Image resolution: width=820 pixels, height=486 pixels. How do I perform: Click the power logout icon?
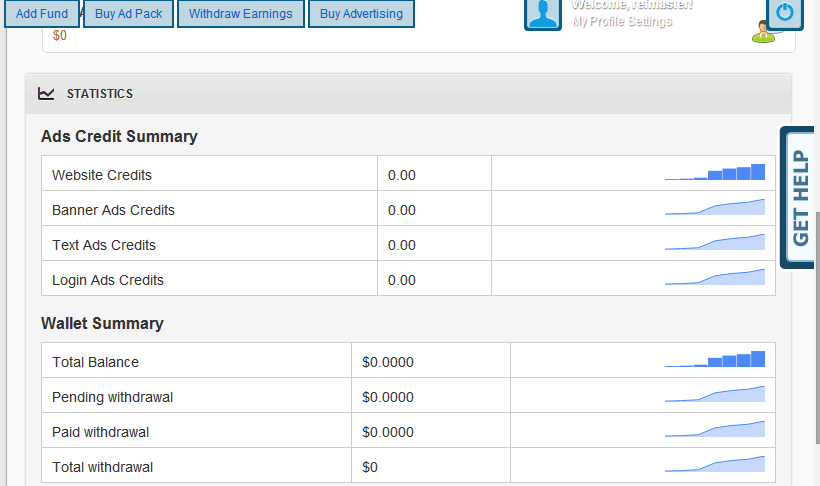pos(785,13)
